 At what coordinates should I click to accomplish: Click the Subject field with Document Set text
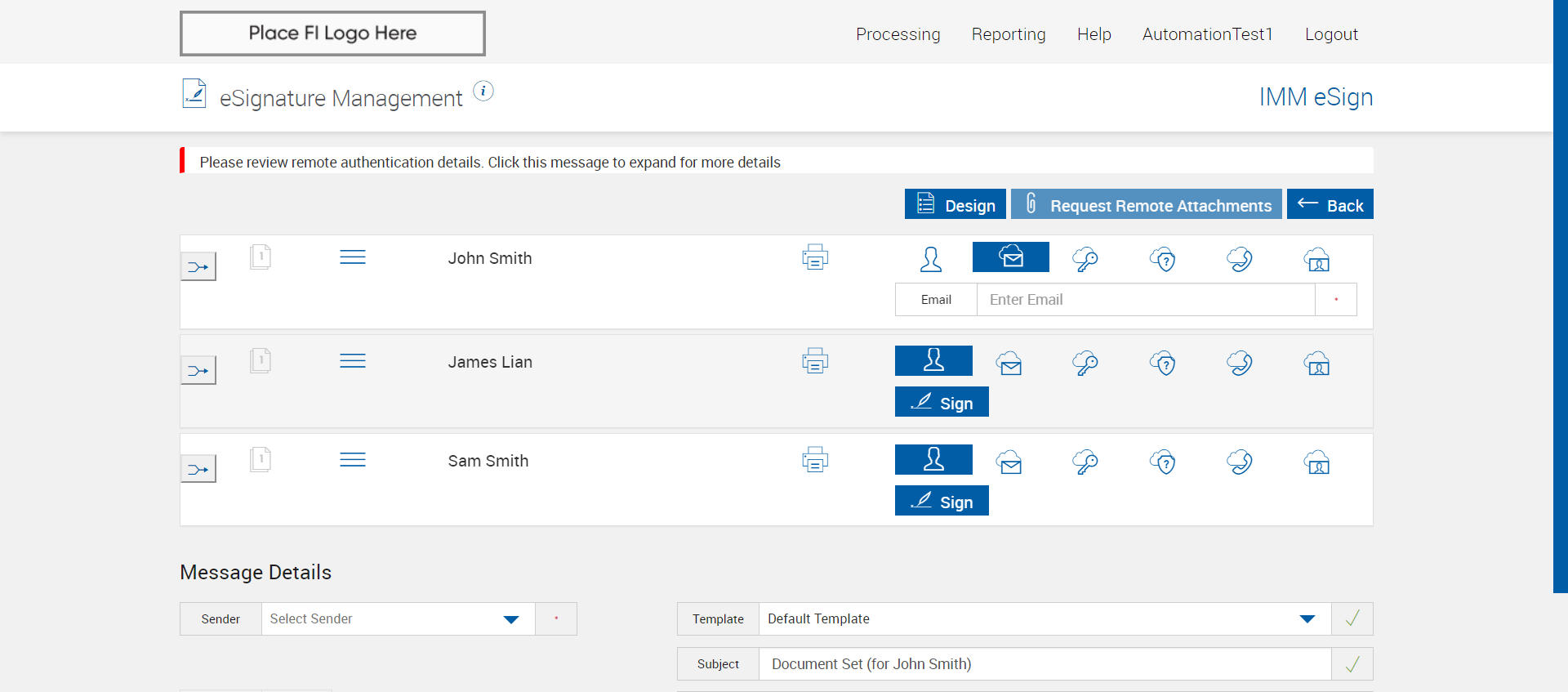point(1045,664)
